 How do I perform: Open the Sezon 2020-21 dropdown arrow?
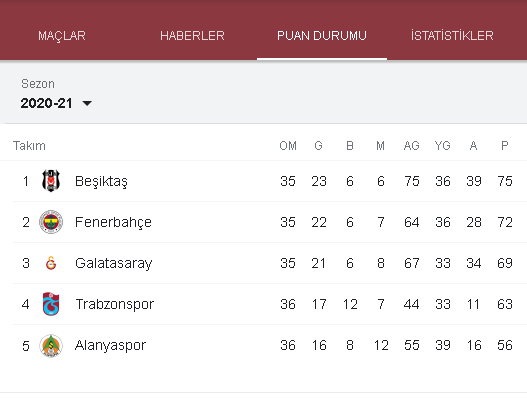[87, 103]
